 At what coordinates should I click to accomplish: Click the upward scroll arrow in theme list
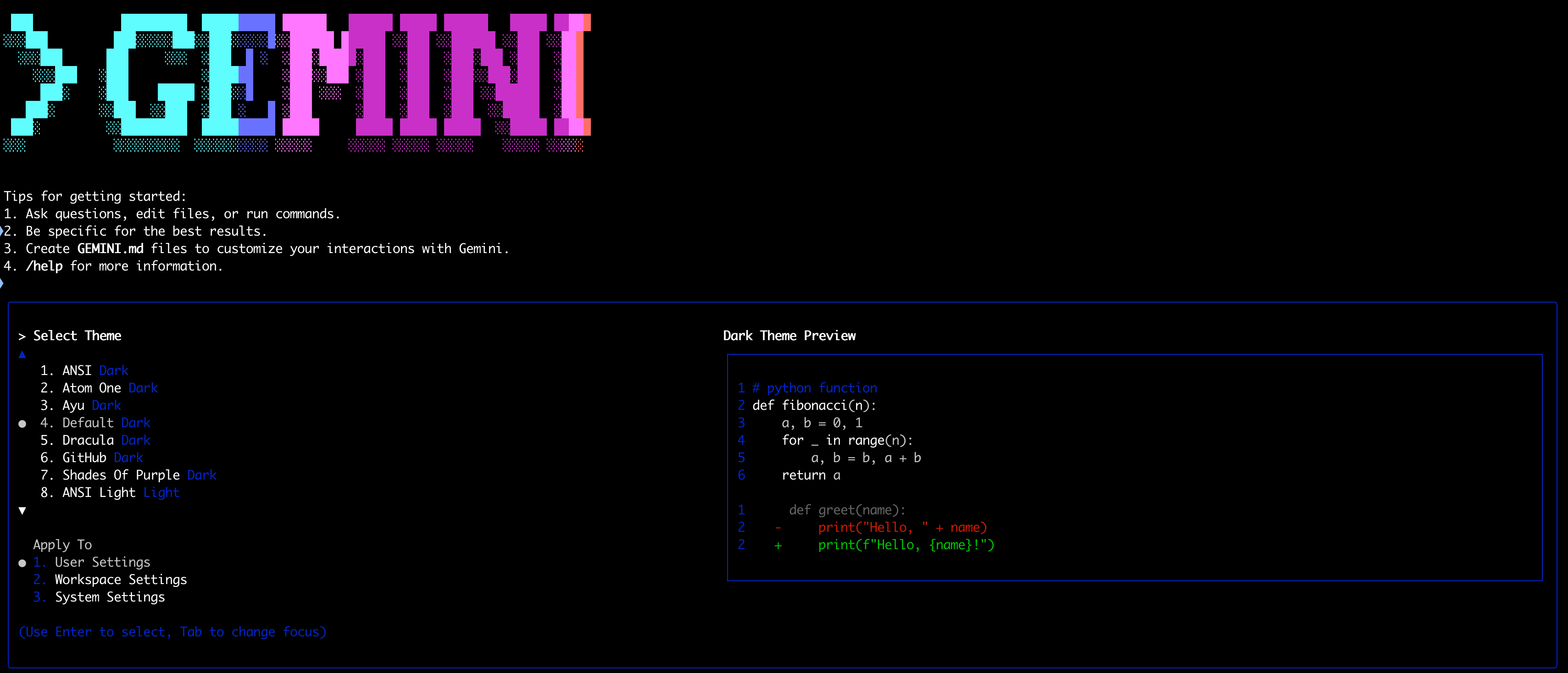pyautogui.click(x=22, y=354)
